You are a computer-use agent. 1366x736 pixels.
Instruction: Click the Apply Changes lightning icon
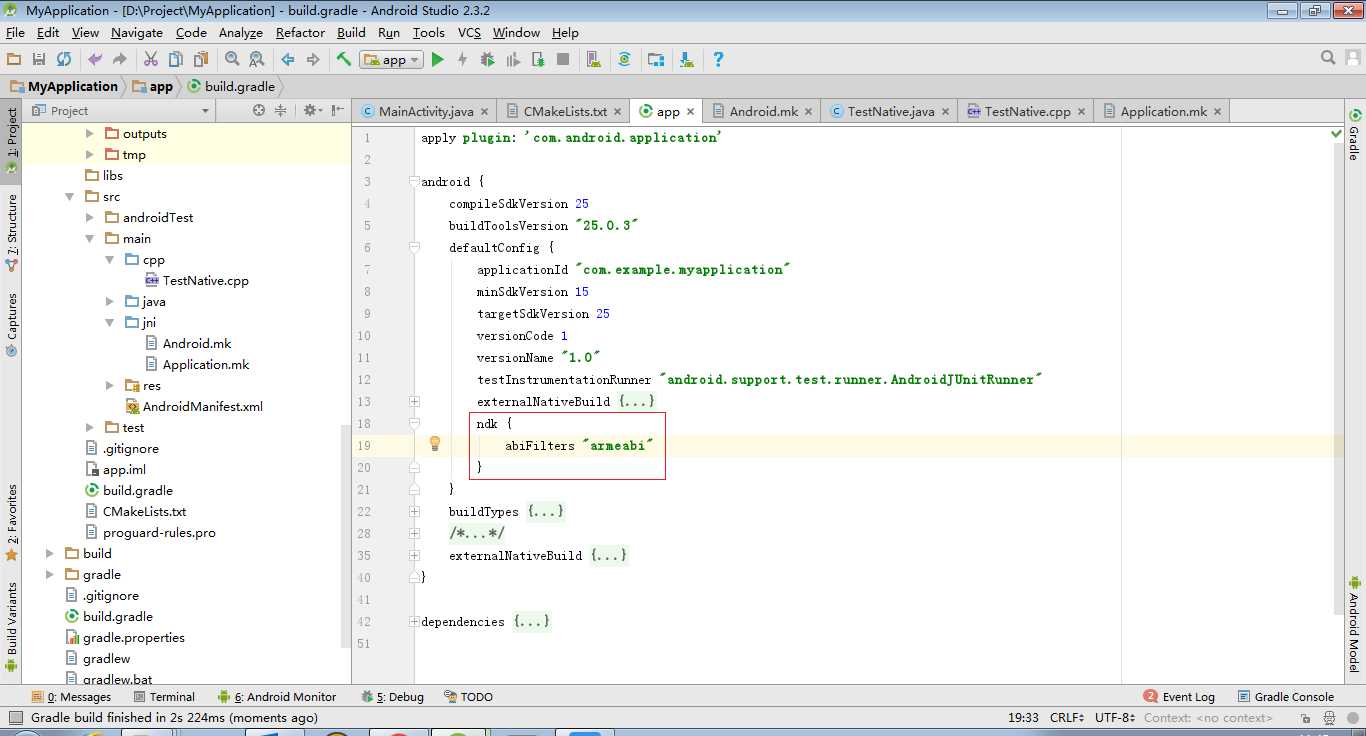[x=462, y=60]
